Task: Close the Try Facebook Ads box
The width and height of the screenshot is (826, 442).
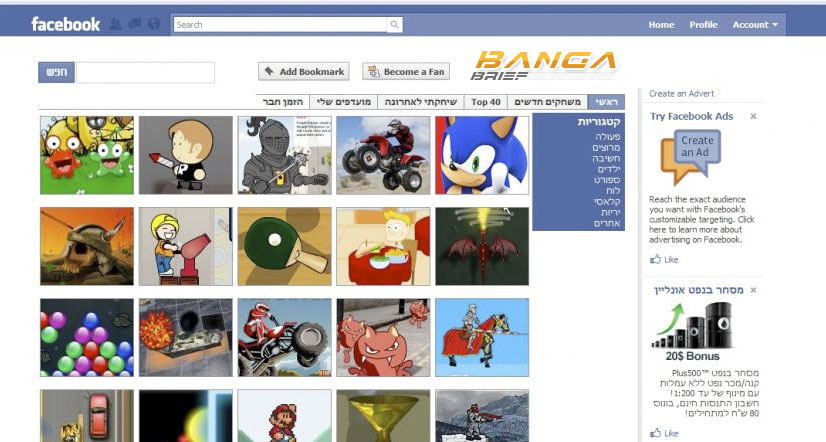Action: coord(753,116)
